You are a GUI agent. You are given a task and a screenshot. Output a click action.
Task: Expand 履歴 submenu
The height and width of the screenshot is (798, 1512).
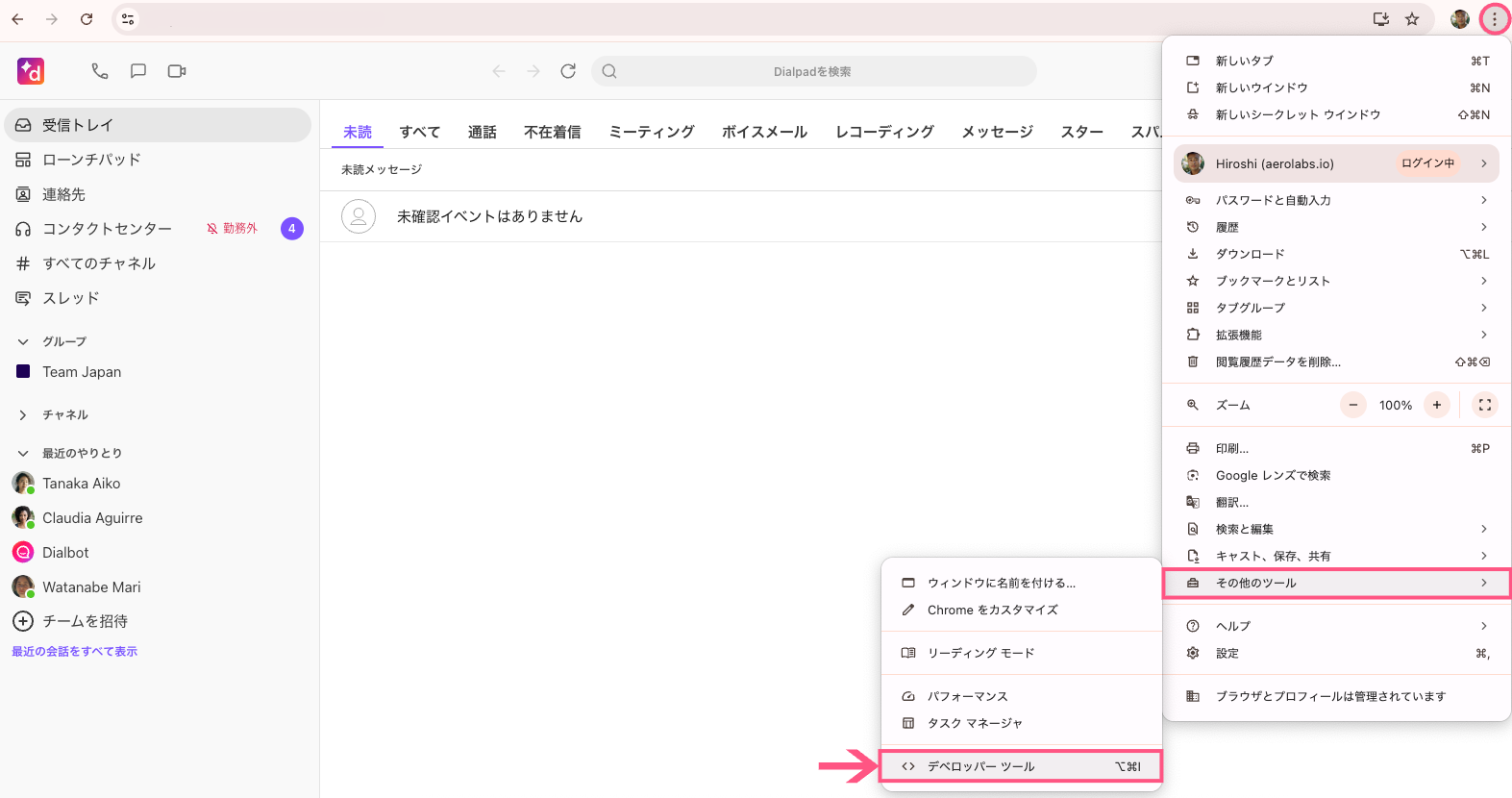[x=1336, y=227]
